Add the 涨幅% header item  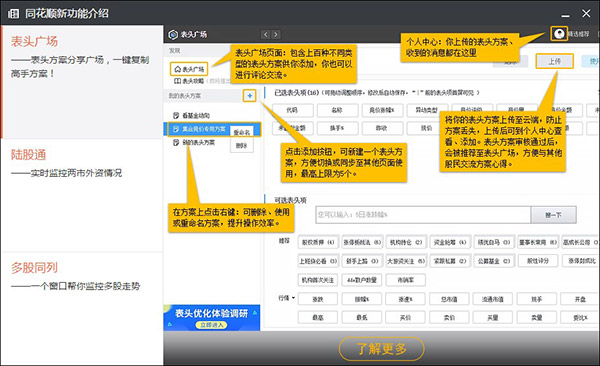pos(362,299)
